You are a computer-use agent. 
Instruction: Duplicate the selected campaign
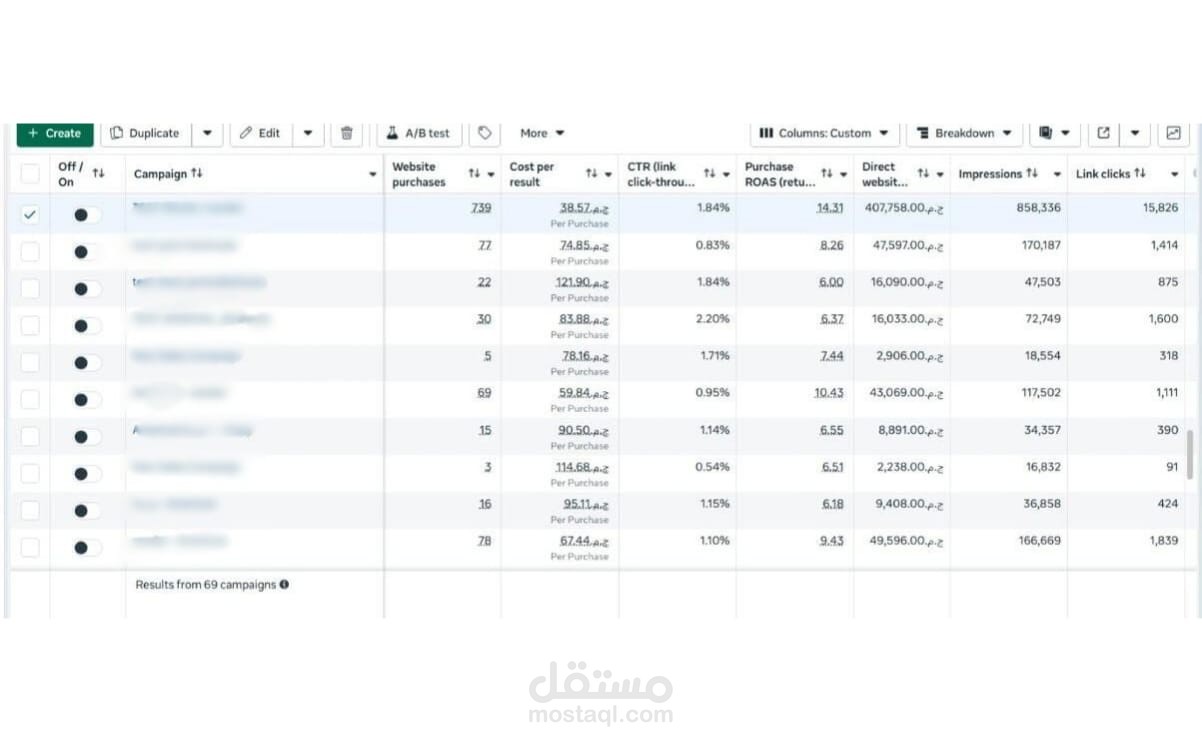click(x=145, y=133)
